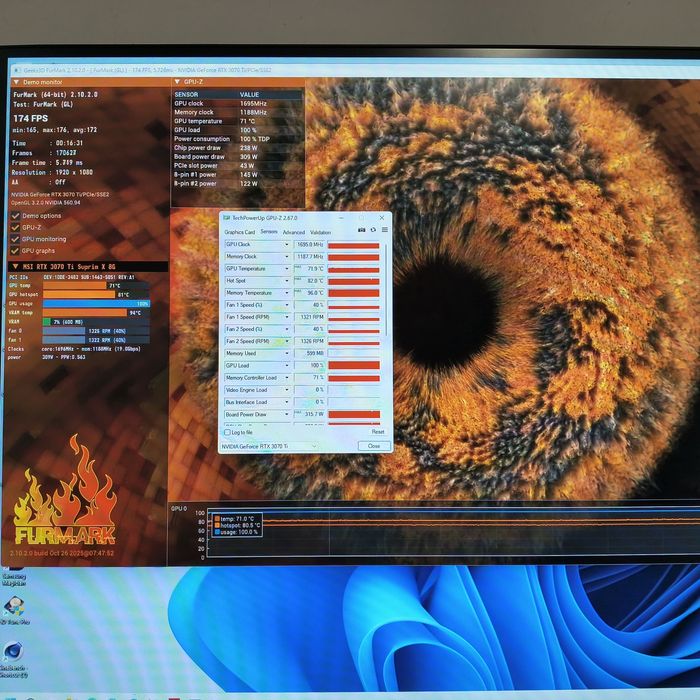Click the "Board power draw" overlay row
This screenshot has height=700, width=700.
pyautogui.click(x=238, y=157)
